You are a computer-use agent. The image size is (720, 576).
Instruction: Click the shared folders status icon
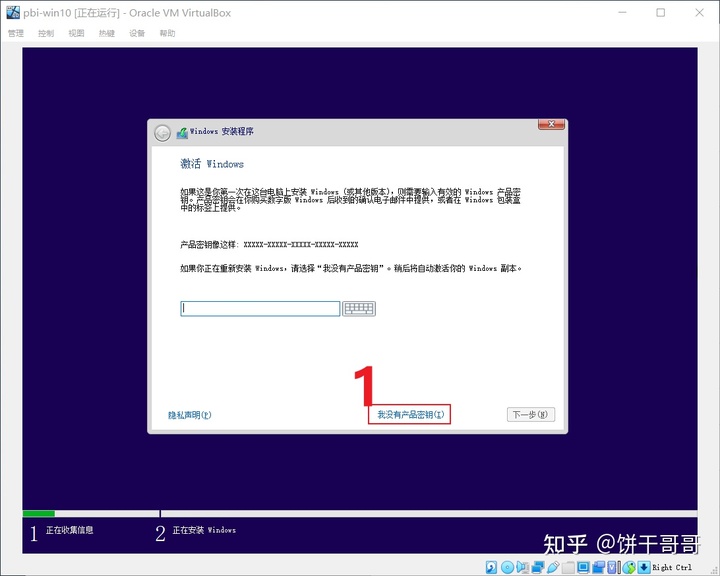point(568,567)
